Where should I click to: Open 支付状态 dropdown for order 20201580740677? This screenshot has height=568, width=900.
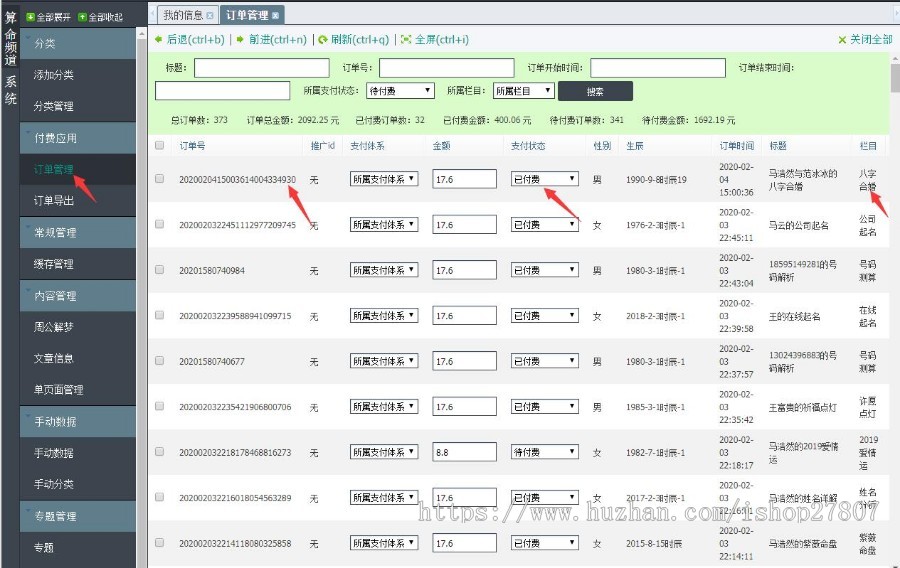[544, 361]
